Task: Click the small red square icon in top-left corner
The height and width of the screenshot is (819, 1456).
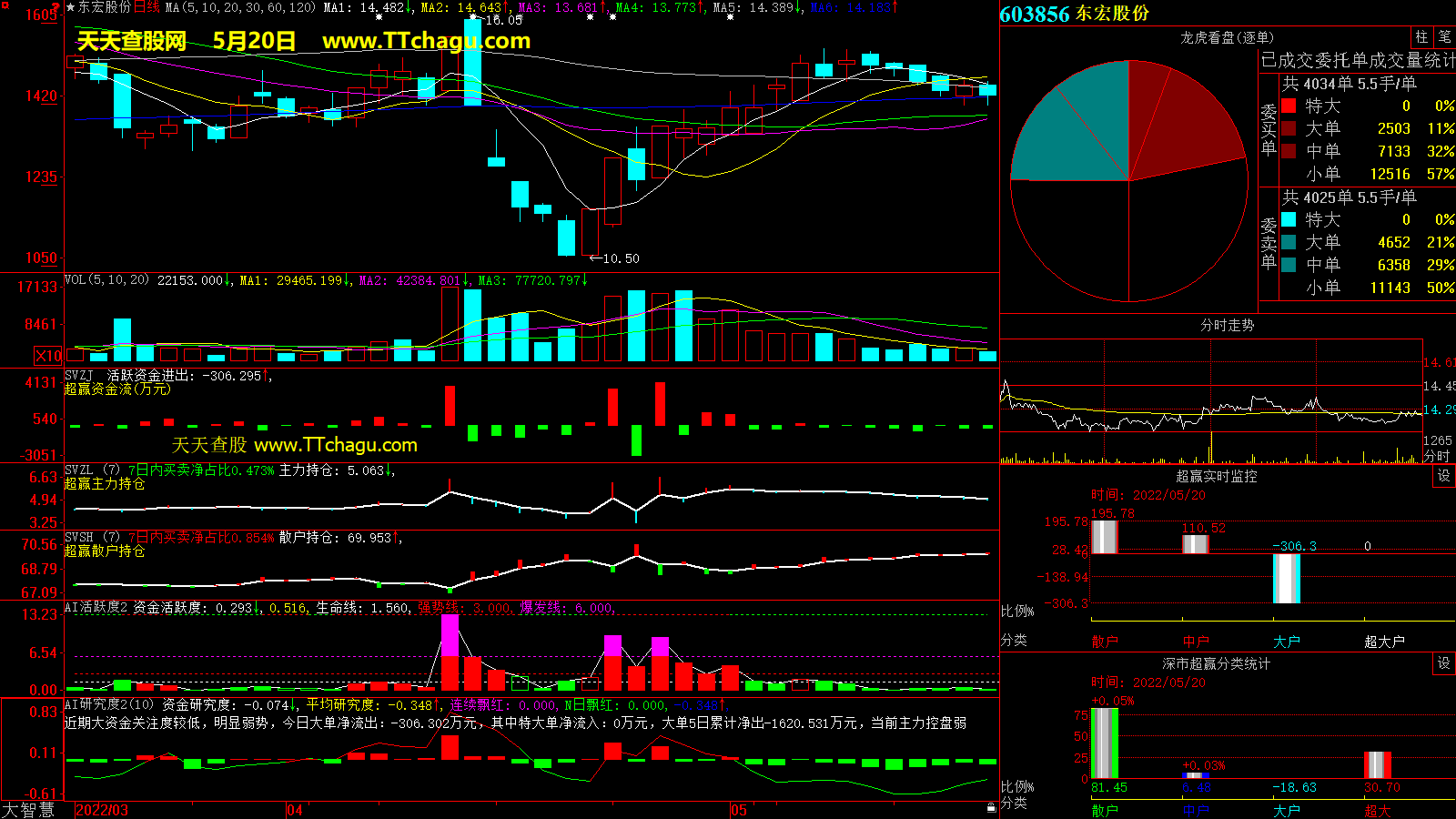Action: [5, 5]
